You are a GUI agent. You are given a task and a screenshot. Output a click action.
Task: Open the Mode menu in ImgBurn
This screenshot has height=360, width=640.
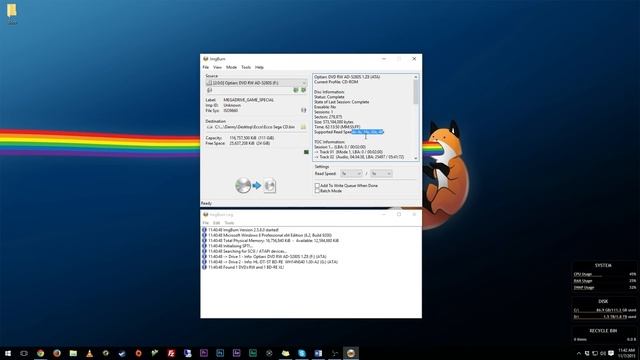[231, 67]
